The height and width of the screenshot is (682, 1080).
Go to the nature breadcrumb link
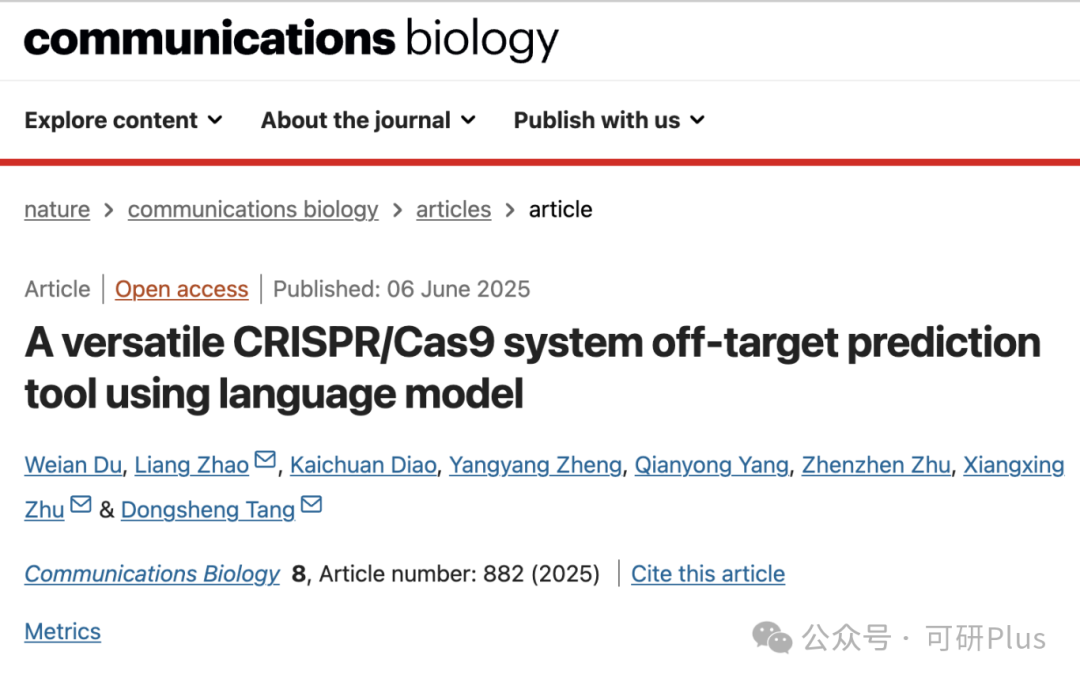tap(57, 209)
